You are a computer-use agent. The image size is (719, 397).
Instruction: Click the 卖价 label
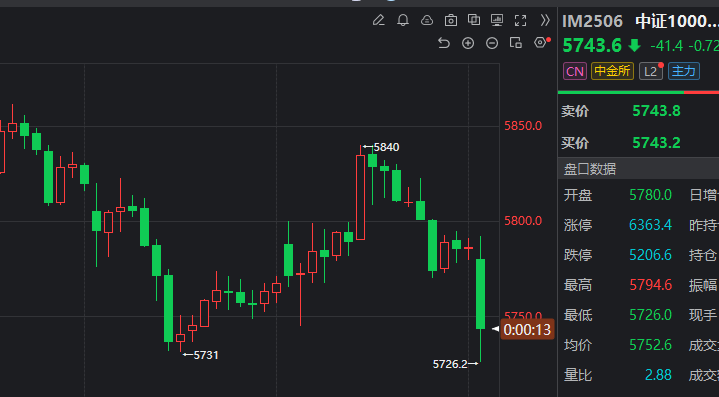pyautogui.click(x=575, y=111)
